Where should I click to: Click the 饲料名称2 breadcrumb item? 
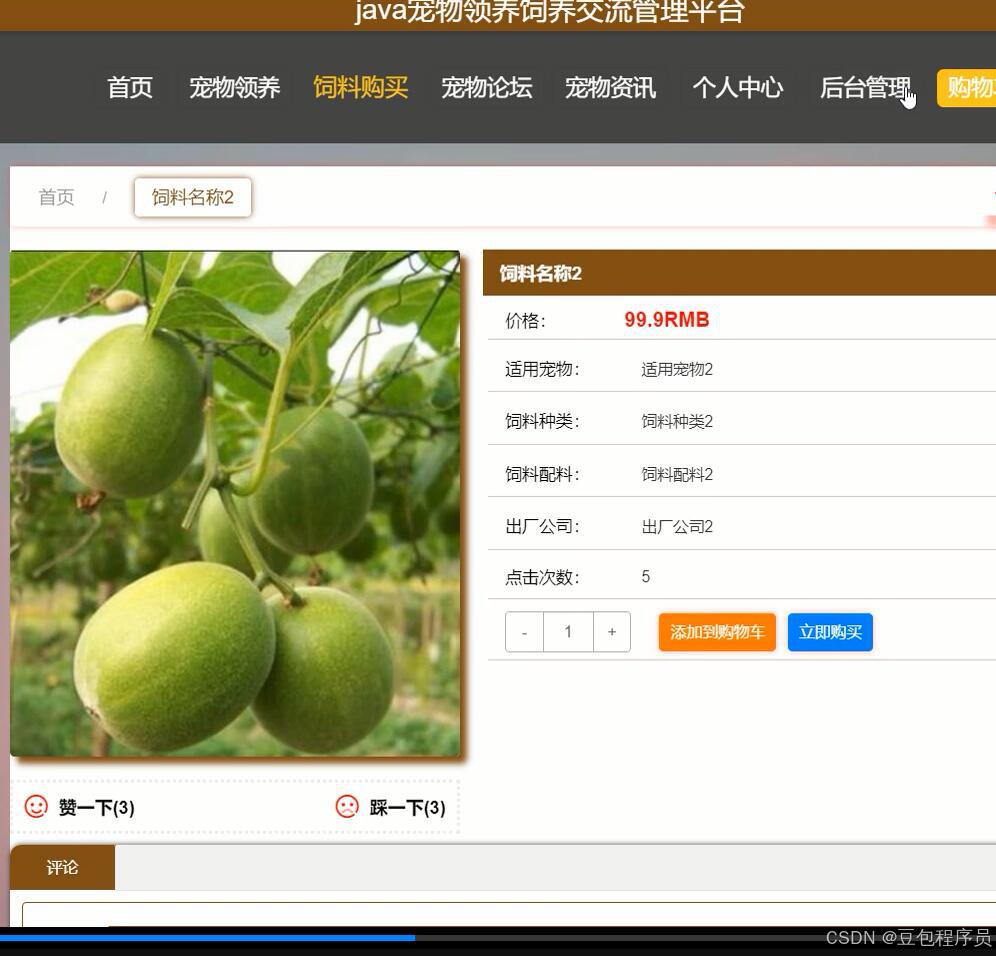[x=192, y=197]
